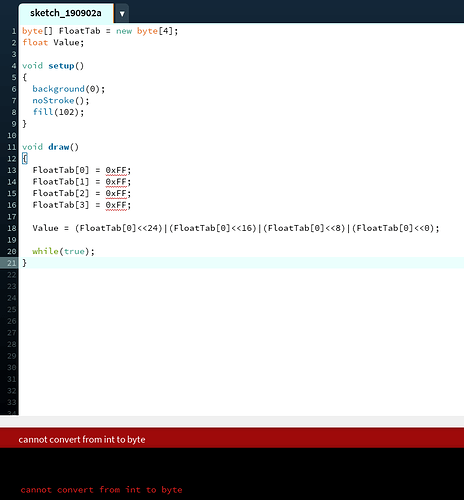Image resolution: width=464 pixels, height=500 pixels.
Task: Click 'Value =' at start of line 18
Action: coord(50,228)
